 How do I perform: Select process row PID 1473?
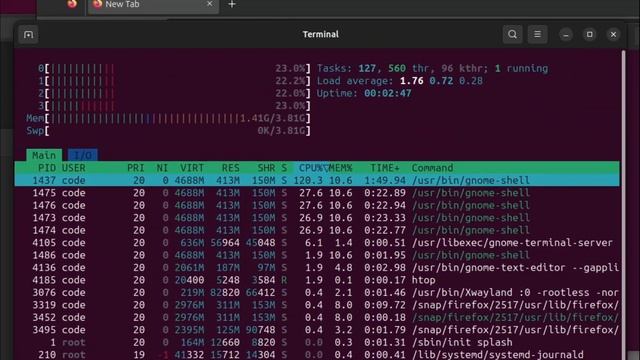click(x=317, y=218)
